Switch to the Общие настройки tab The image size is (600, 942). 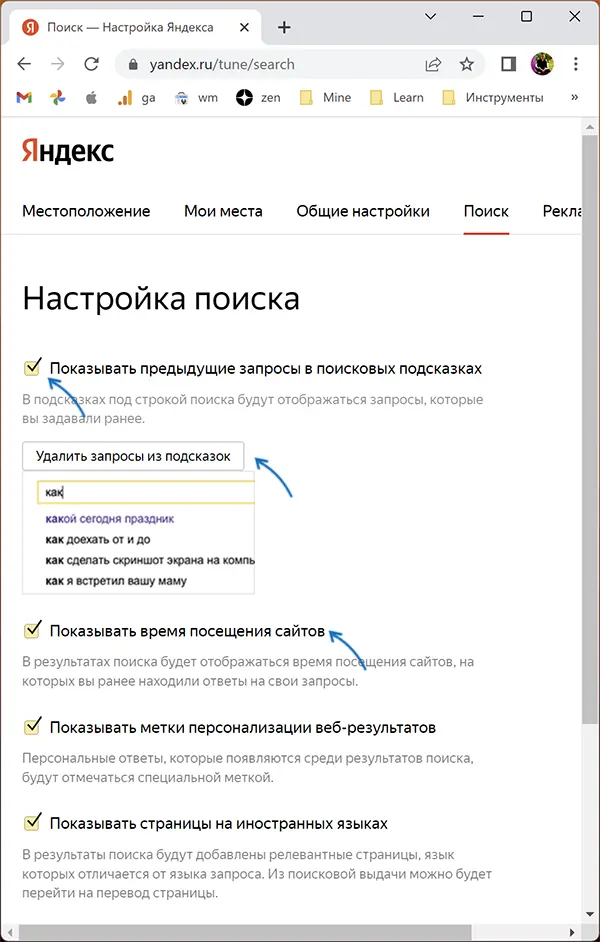point(363,211)
